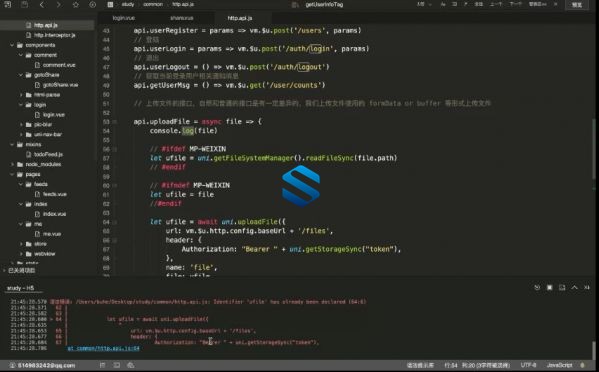Open the study - H5 console tab
This screenshot has height=372, width=599.
pos(20,288)
